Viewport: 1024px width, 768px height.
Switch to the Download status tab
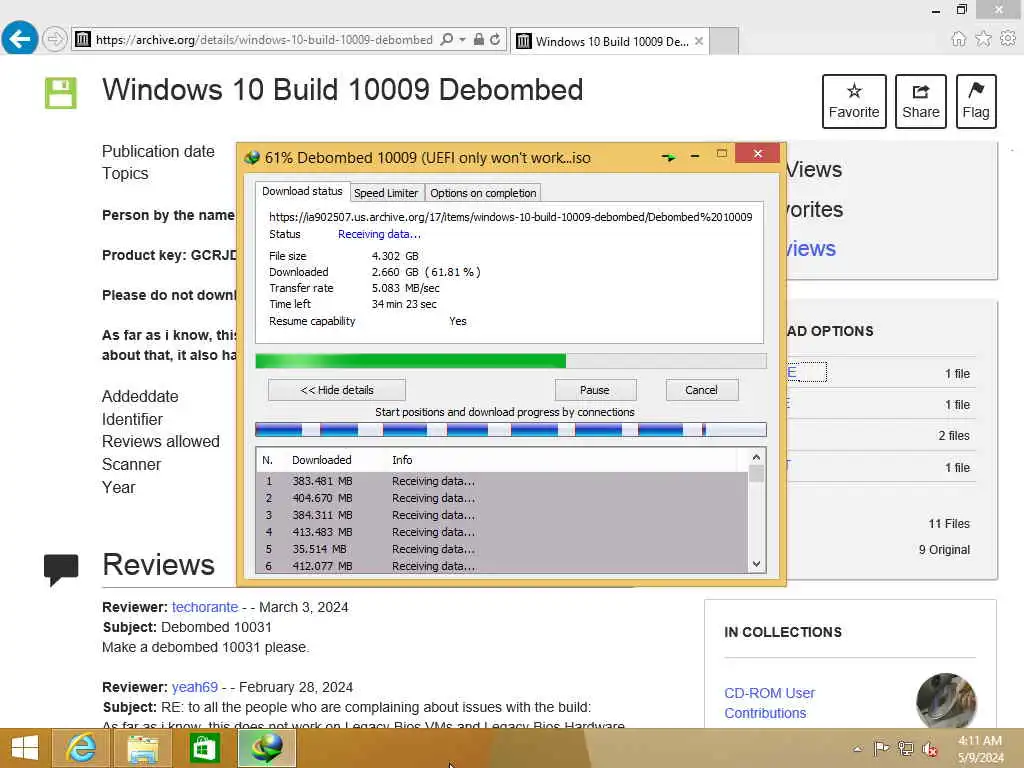point(302,191)
